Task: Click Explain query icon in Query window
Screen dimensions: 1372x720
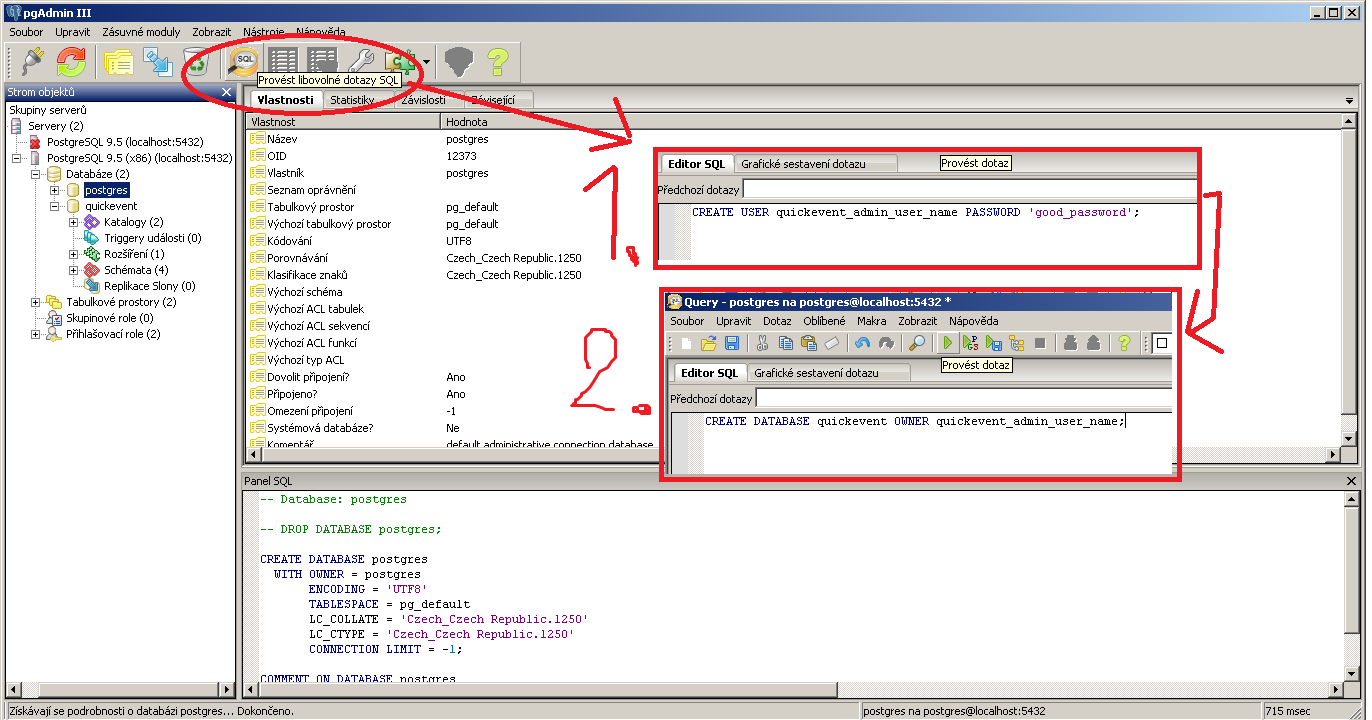Action: pos(1017,343)
